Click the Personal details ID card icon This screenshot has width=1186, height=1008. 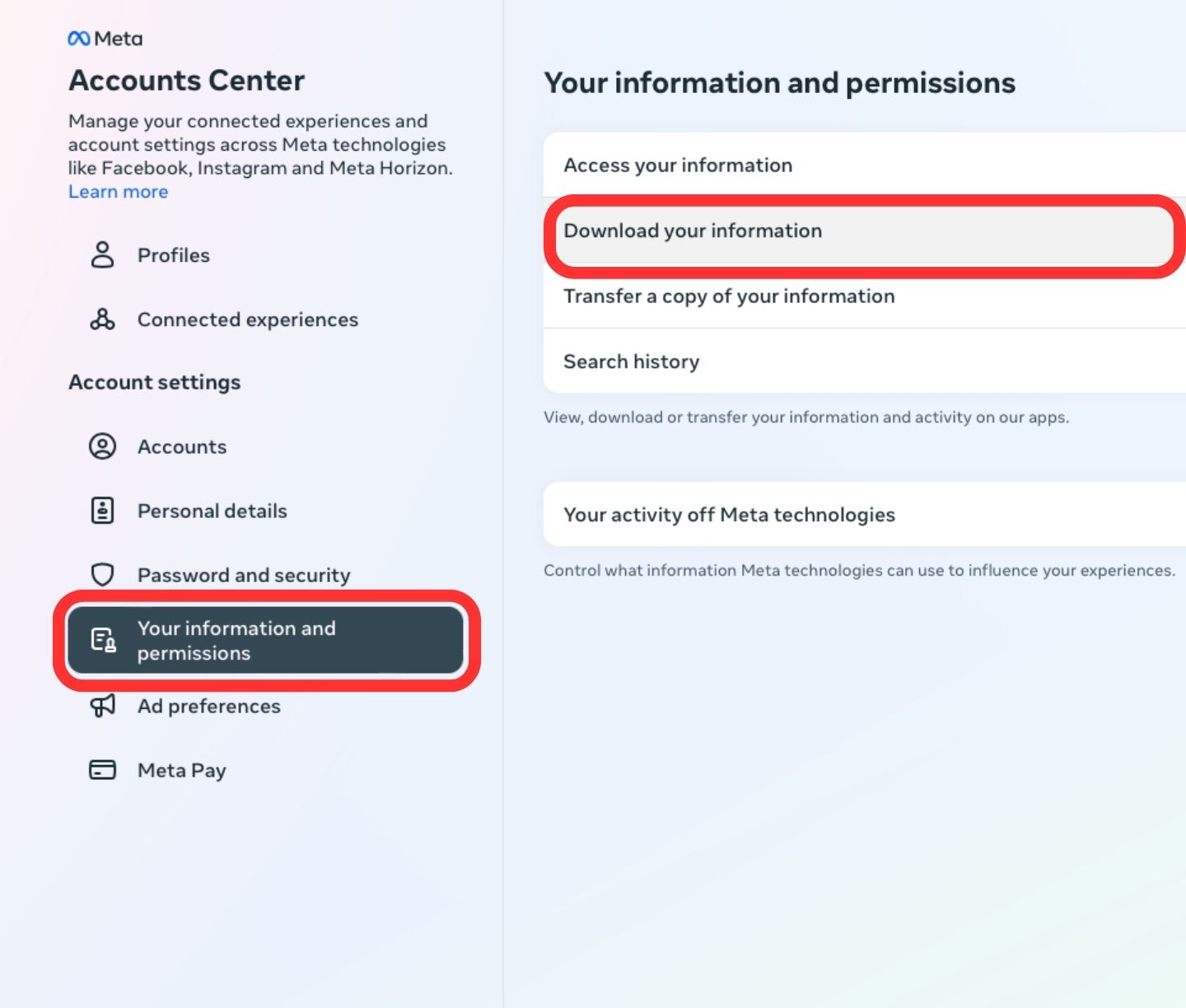tap(102, 511)
